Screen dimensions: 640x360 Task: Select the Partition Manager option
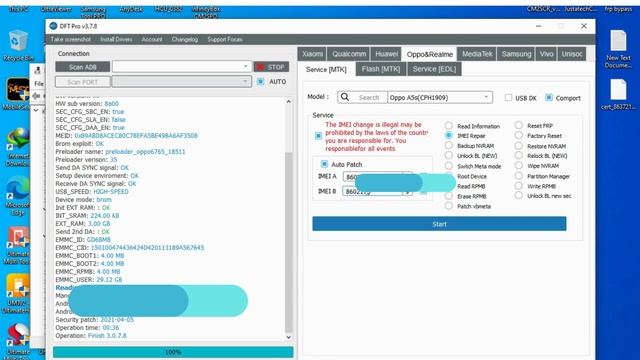518,176
